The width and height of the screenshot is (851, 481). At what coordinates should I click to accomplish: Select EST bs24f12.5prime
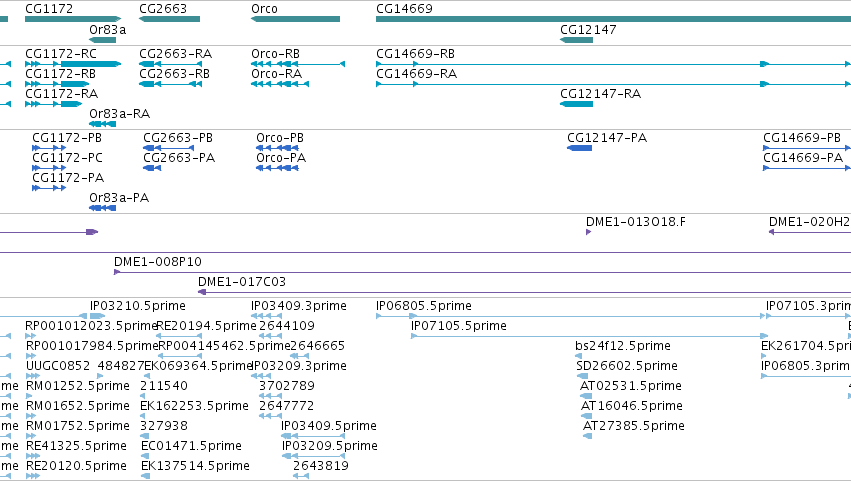pyautogui.click(x=623, y=346)
